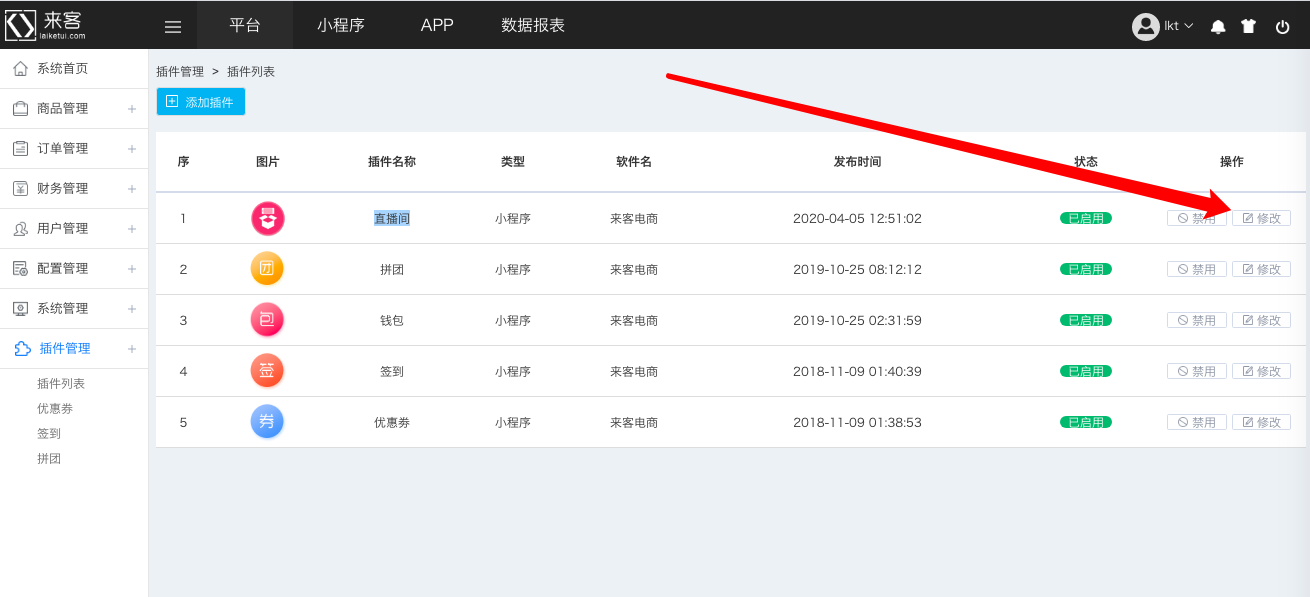This screenshot has width=1310, height=597.
Task: Disable the 钱包 plugin
Action: pyautogui.click(x=1197, y=320)
